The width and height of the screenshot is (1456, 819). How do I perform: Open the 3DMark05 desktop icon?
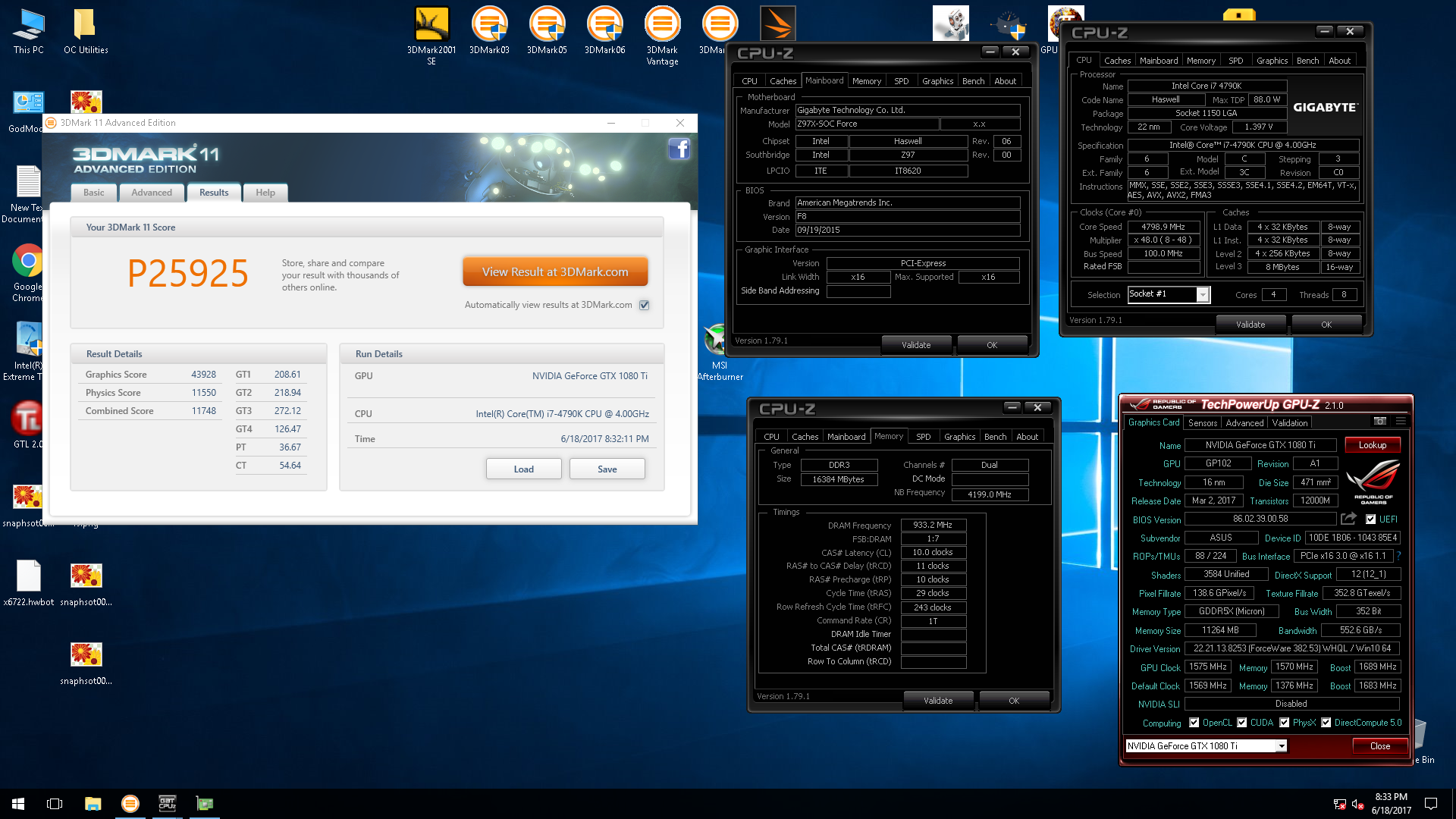pyautogui.click(x=547, y=32)
